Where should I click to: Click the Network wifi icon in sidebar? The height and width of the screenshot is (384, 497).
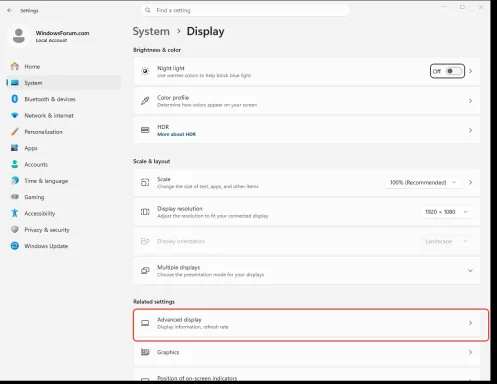15,115
